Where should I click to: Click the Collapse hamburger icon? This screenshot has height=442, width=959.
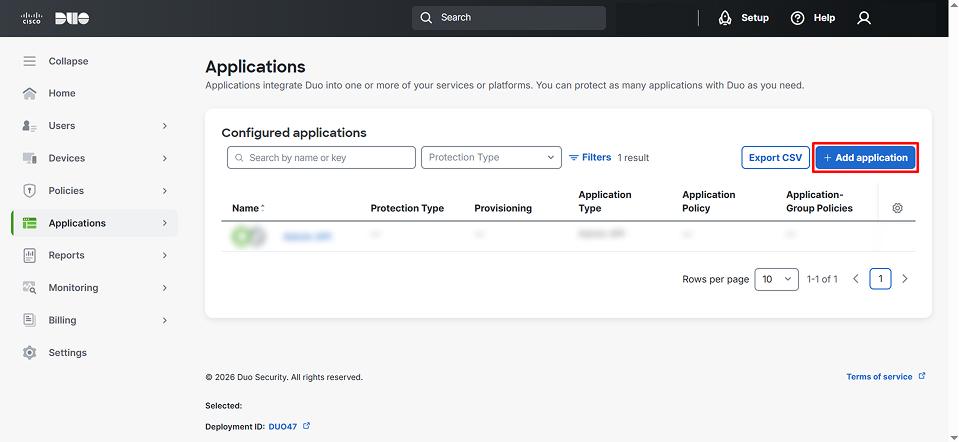pos(29,61)
